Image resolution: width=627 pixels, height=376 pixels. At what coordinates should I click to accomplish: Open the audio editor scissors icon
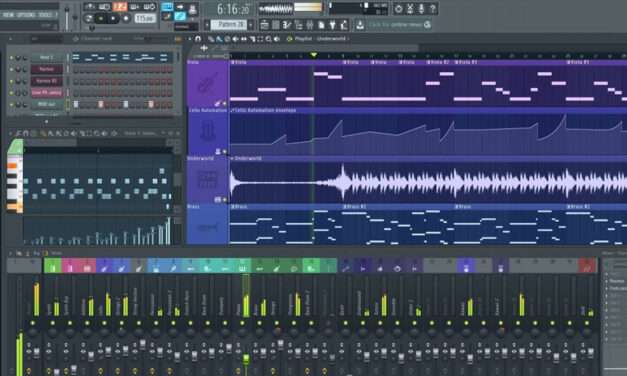click(x=410, y=8)
